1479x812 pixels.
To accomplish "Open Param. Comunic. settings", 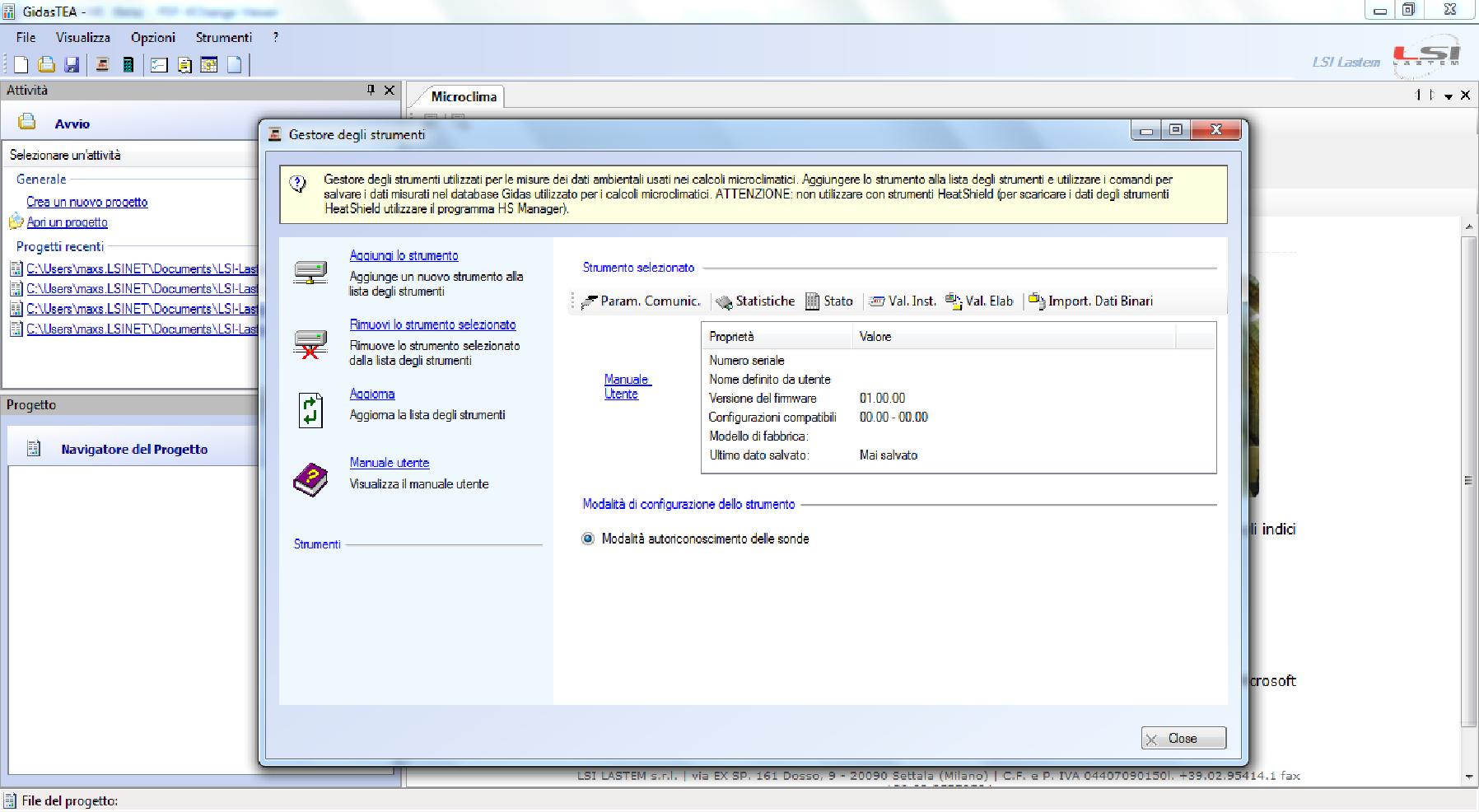I will [641, 301].
